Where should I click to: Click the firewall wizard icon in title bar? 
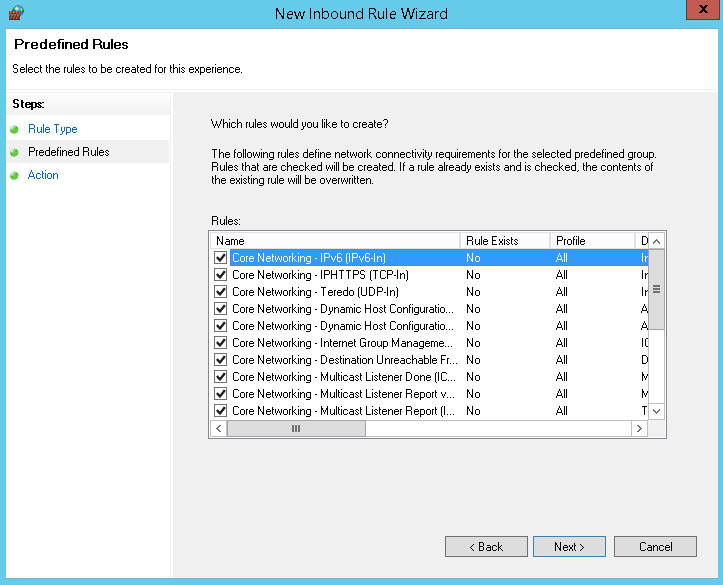pyautogui.click(x=15, y=13)
